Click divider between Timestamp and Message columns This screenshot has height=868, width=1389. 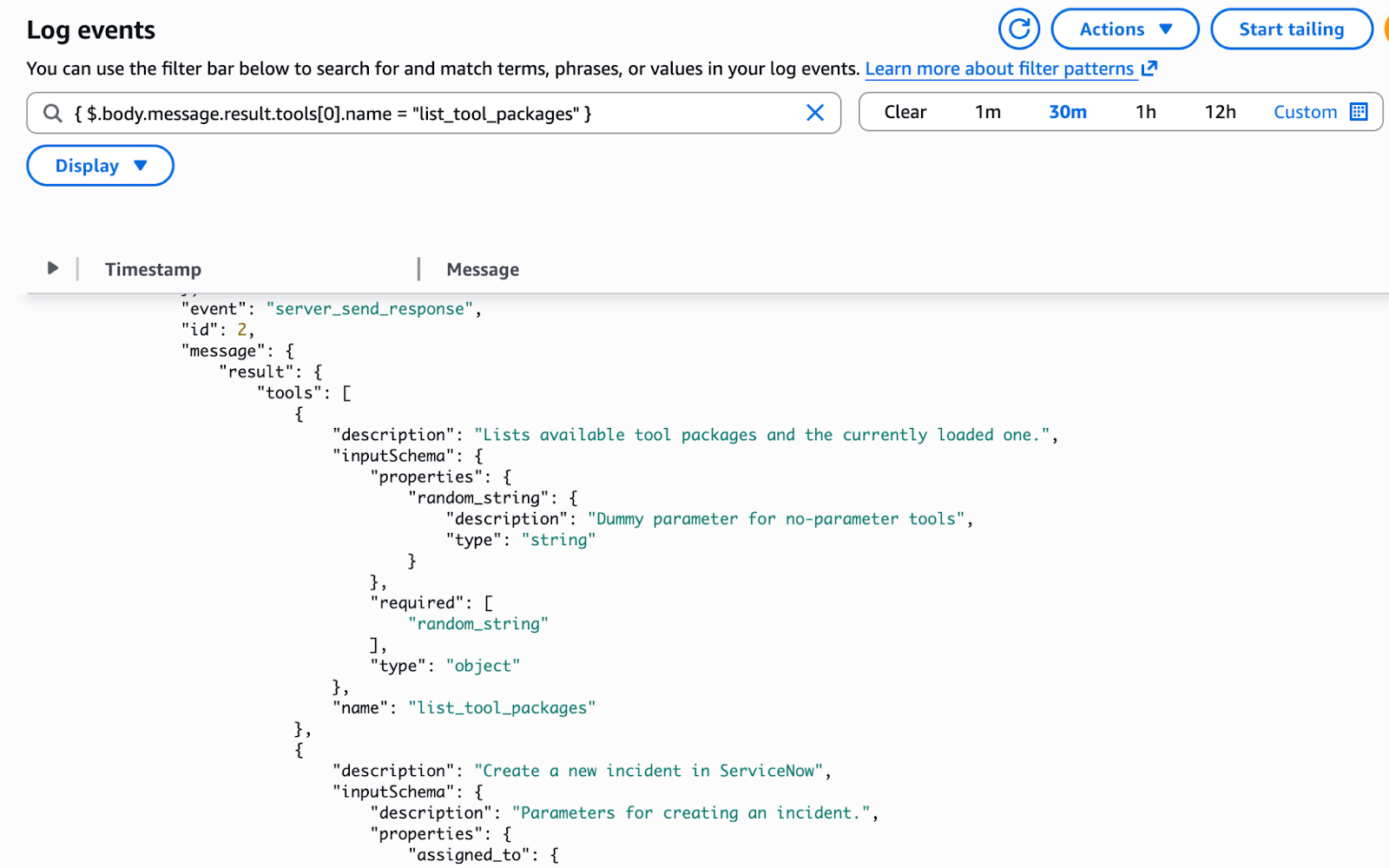(418, 269)
